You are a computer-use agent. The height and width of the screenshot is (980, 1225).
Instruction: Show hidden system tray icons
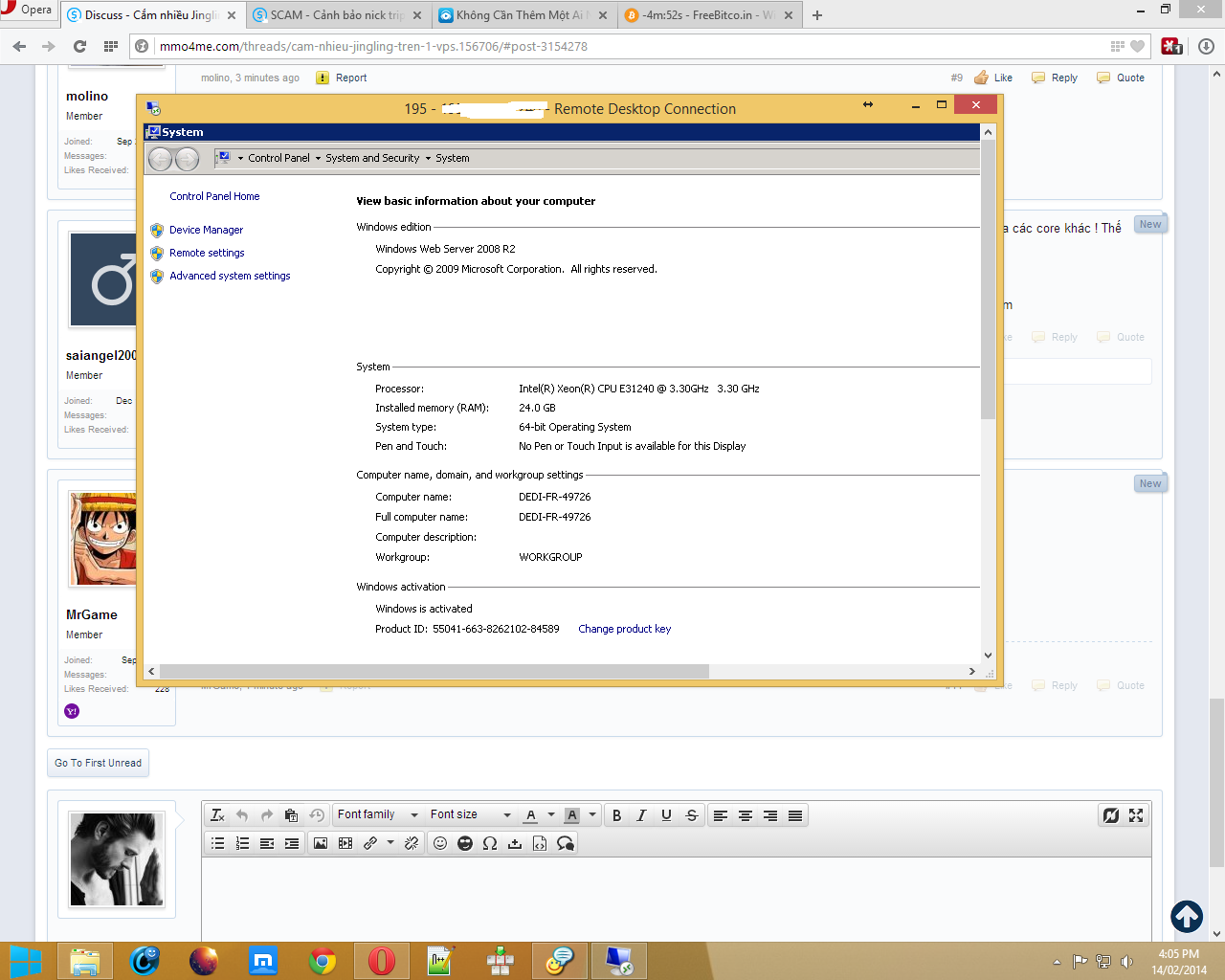pyautogui.click(x=1057, y=962)
